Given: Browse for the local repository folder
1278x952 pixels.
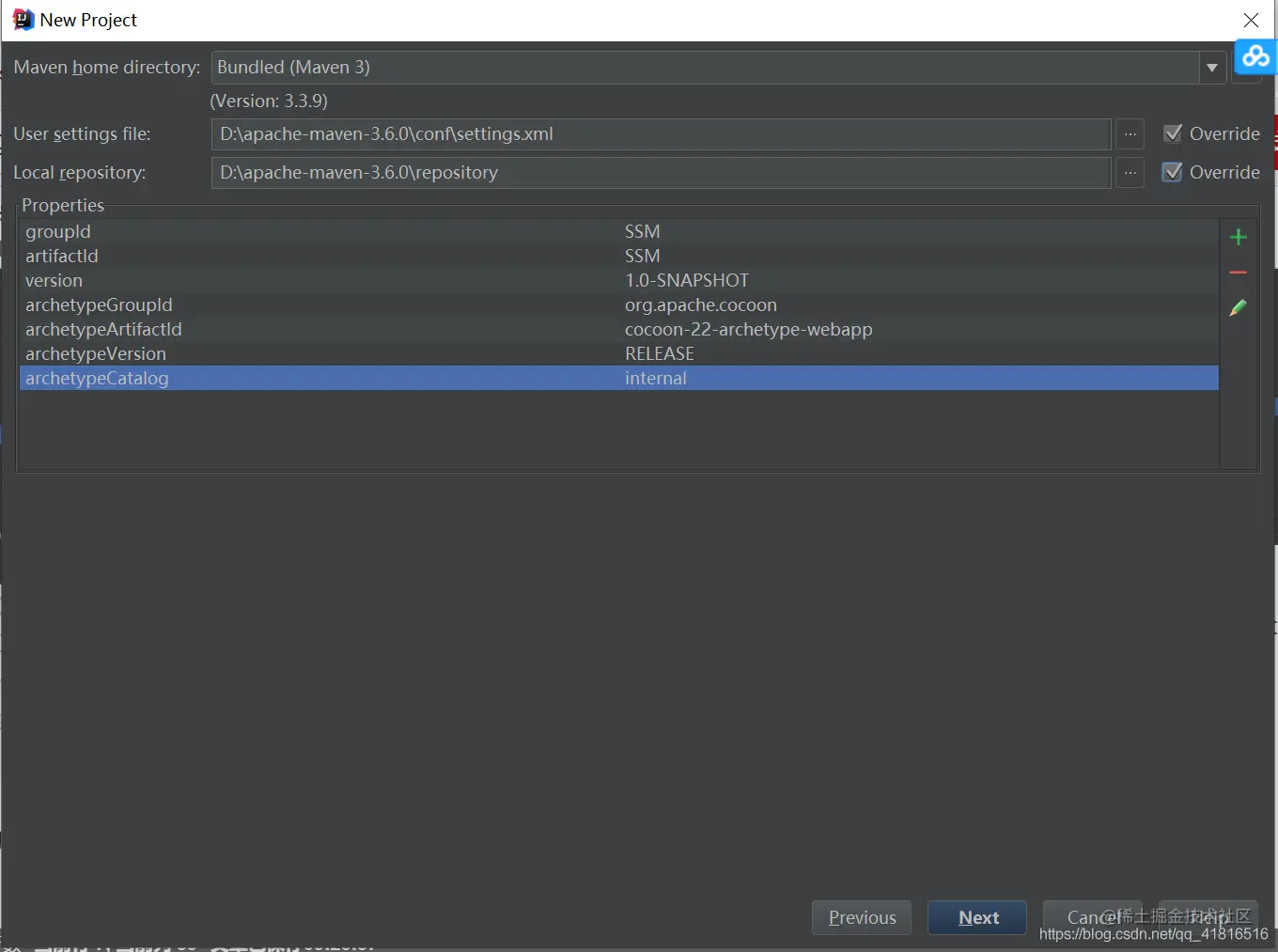Looking at the screenshot, I should coord(1130,173).
